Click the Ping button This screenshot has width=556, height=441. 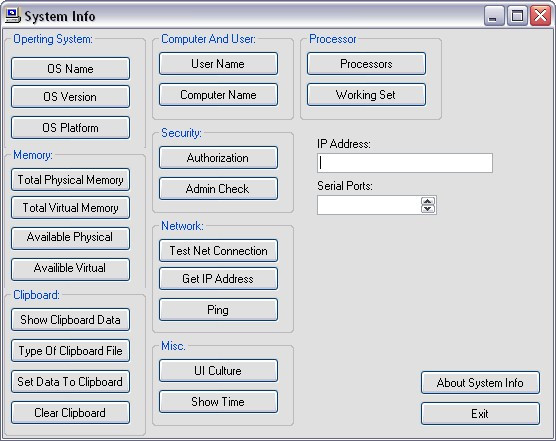coord(218,309)
